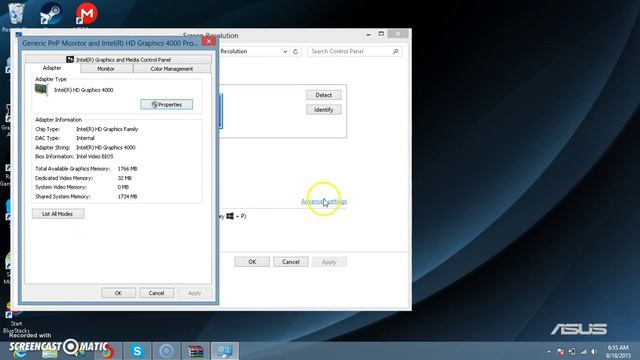This screenshot has width=640, height=360.
Task: Open the Color Management tab
Action: point(172,69)
